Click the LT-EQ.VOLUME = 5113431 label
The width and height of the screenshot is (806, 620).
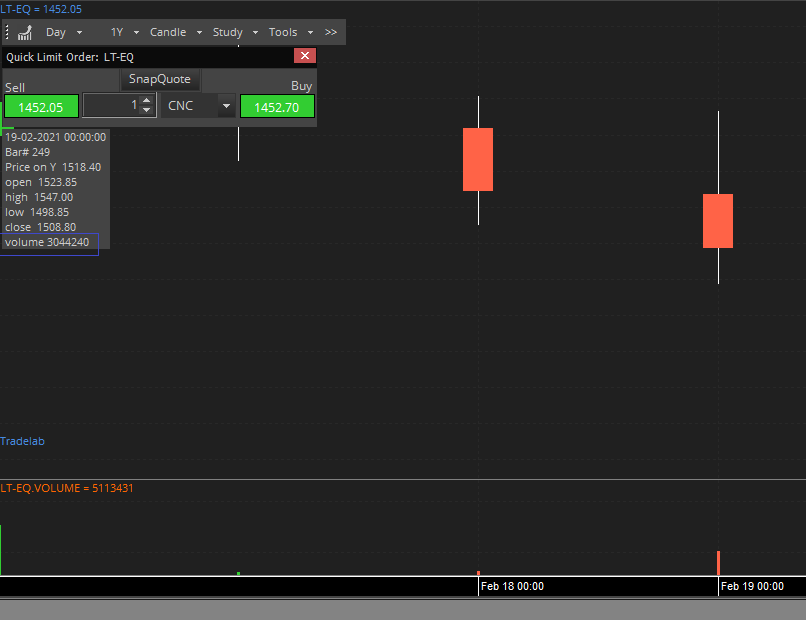point(67,488)
